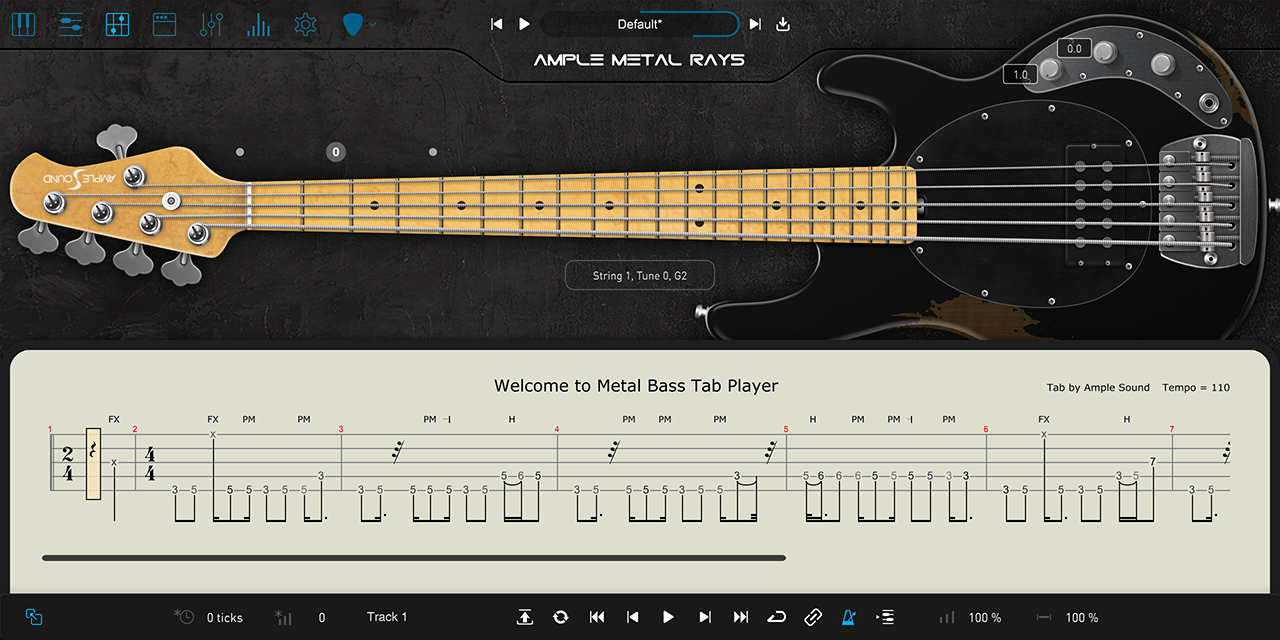Click the blue guitar pick icon

click(353, 24)
